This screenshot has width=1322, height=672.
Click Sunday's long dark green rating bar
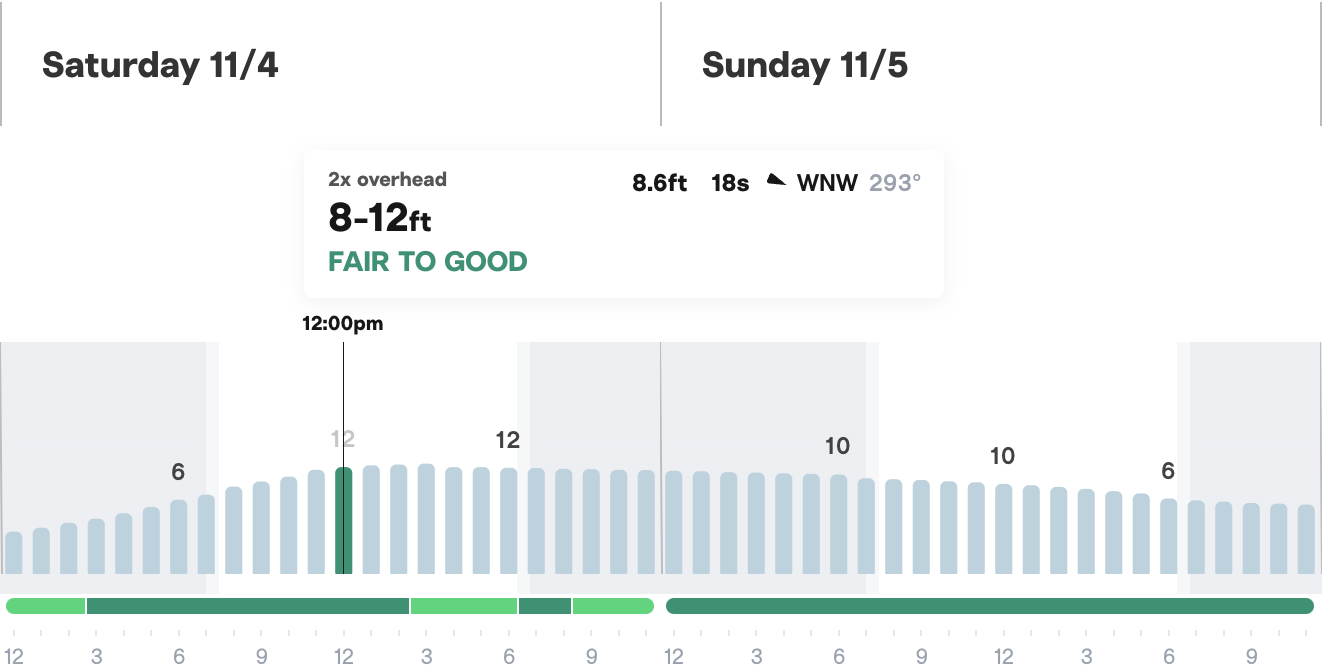pos(989,606)
